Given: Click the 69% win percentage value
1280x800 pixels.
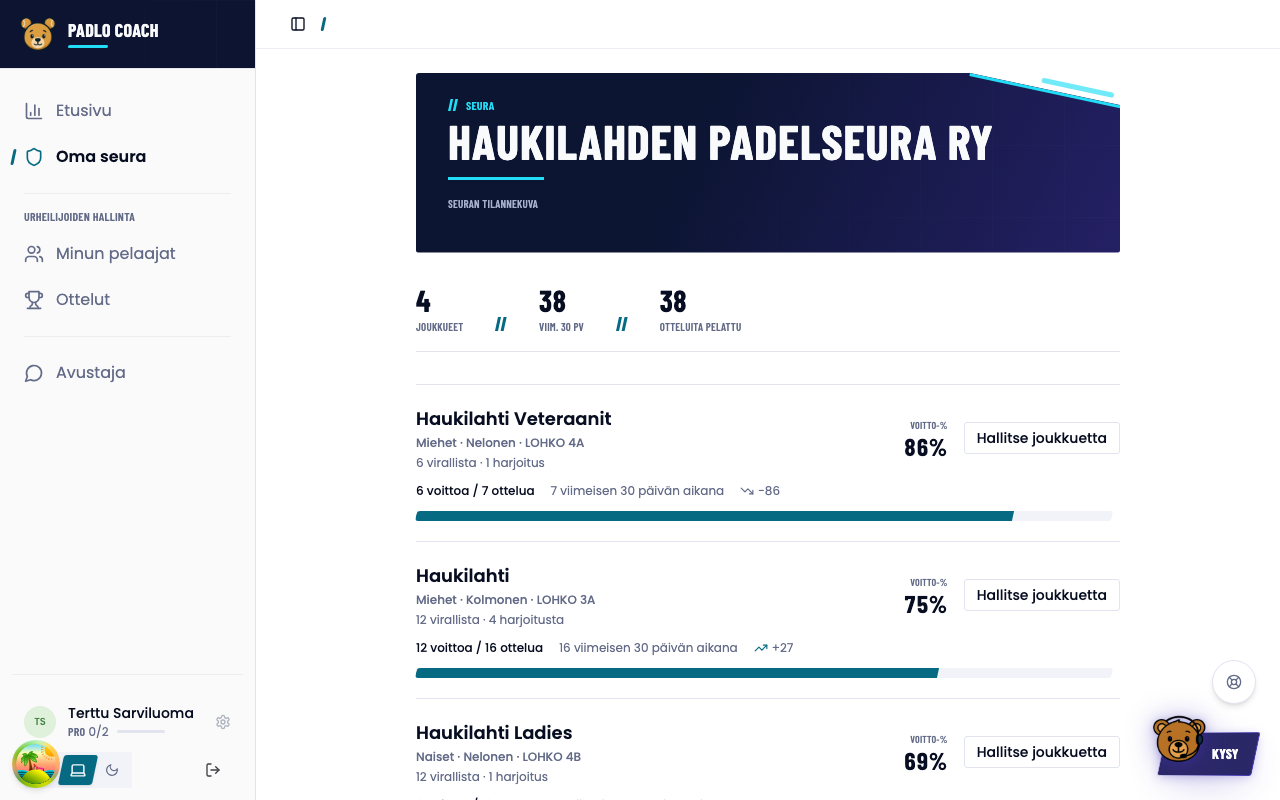Looking at the screenshot, I should (925, 762).
